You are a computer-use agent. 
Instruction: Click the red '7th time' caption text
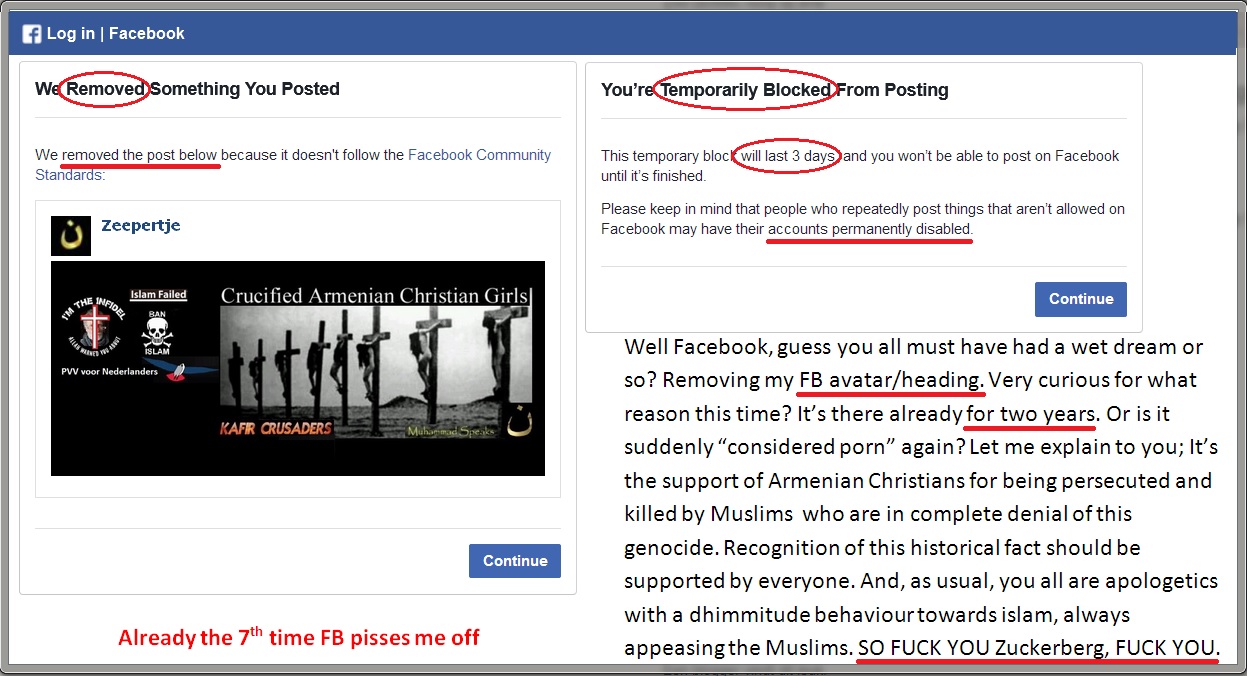(299, 636)
